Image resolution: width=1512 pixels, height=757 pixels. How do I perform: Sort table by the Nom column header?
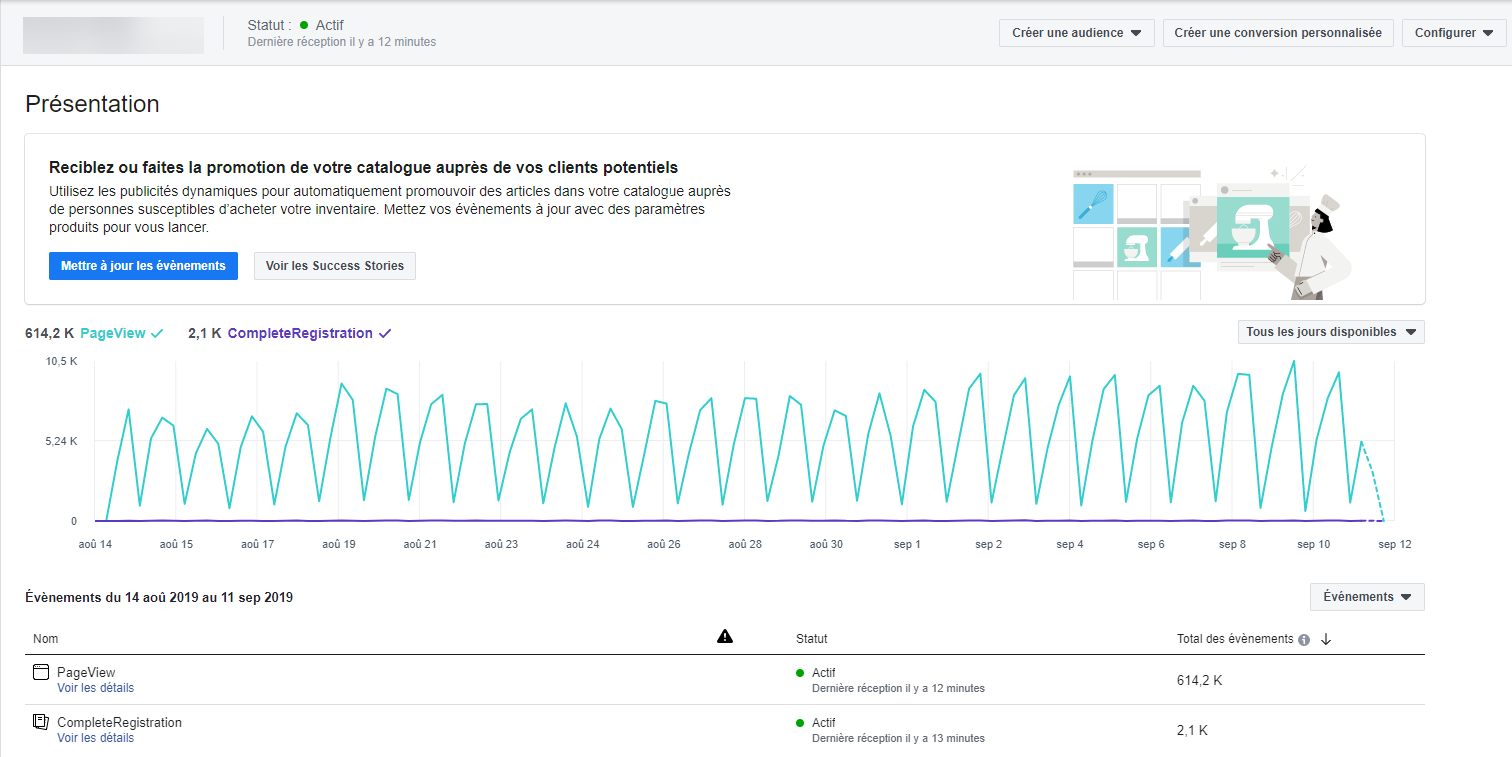pyautogui.click(x=45, y=639)
